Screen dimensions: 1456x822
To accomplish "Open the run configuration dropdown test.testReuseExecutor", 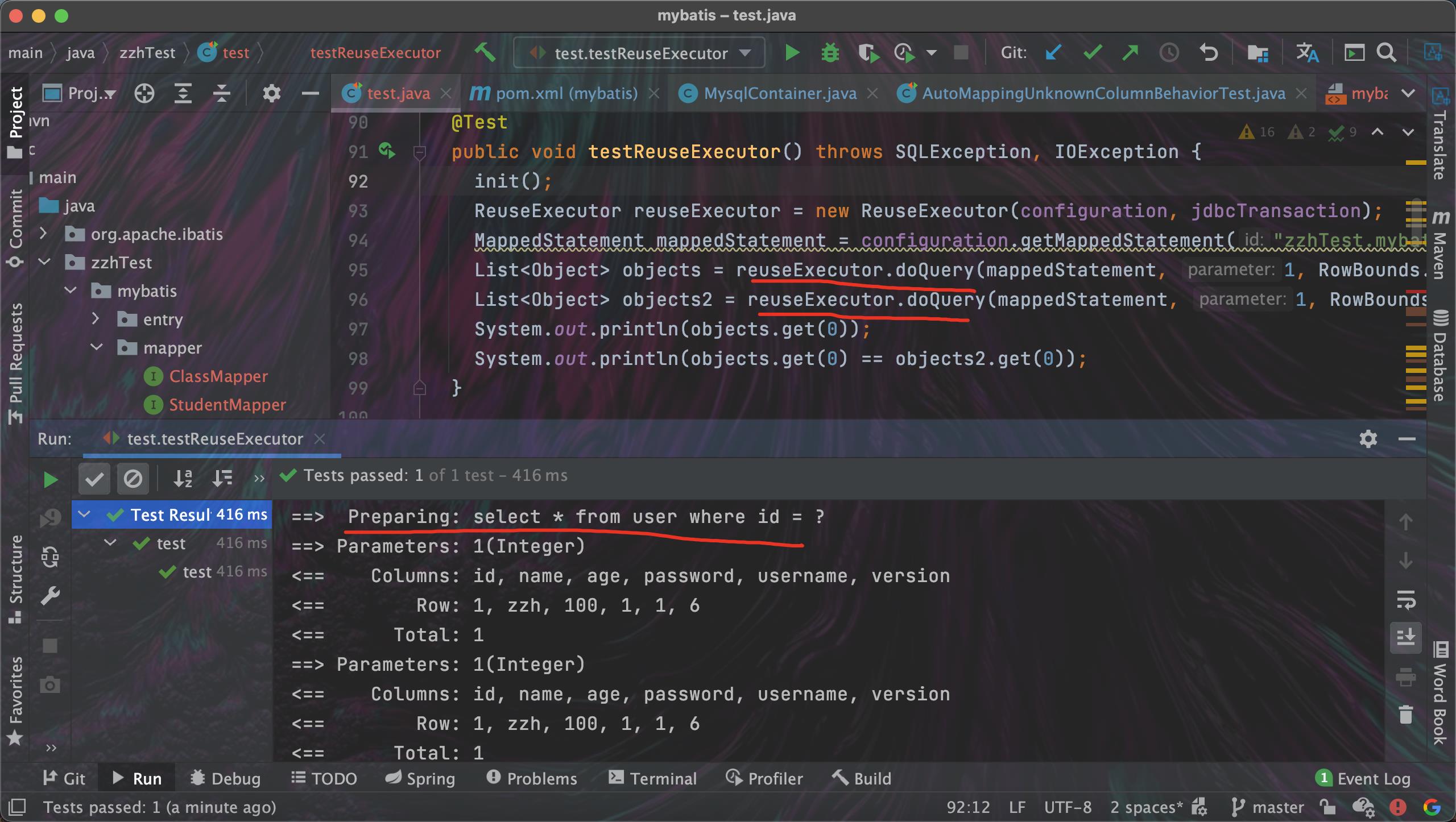I will [x=639, y=53].
